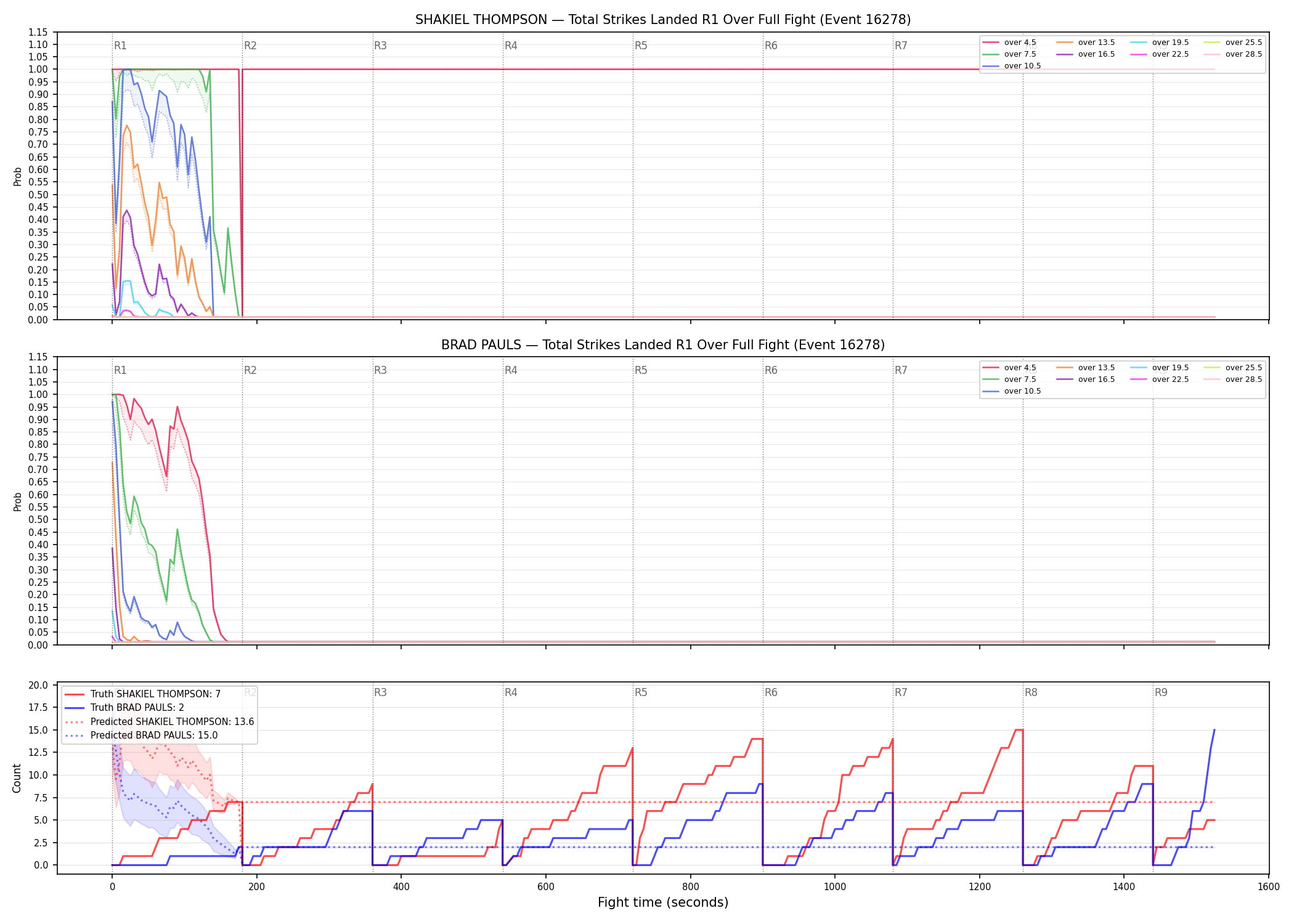
Task: Click the 'Fight time (seconds)' axis label
Action: (x=663, y=902)
